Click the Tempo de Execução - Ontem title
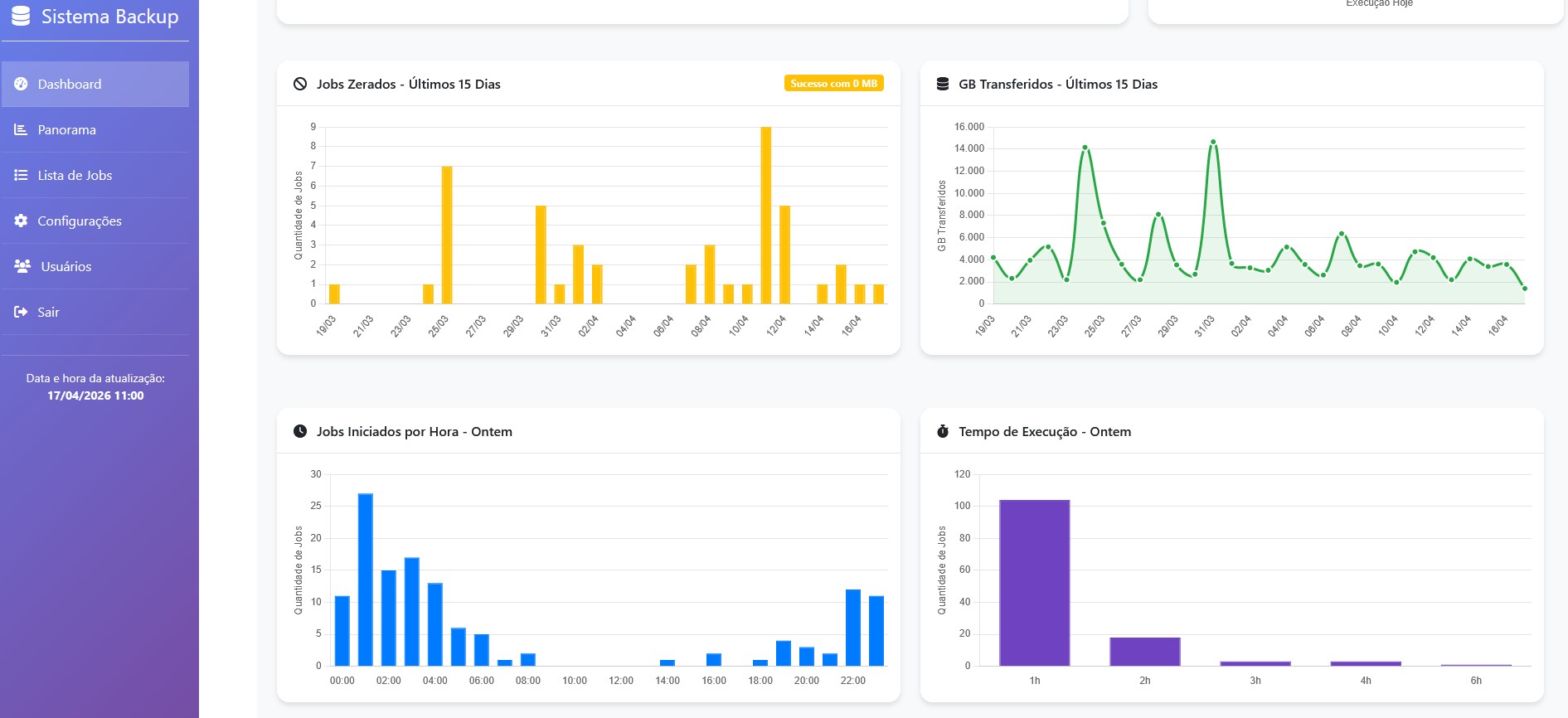Viewport: 1568px width, 718px height. pyautogui.click(x=1045, y=431)
